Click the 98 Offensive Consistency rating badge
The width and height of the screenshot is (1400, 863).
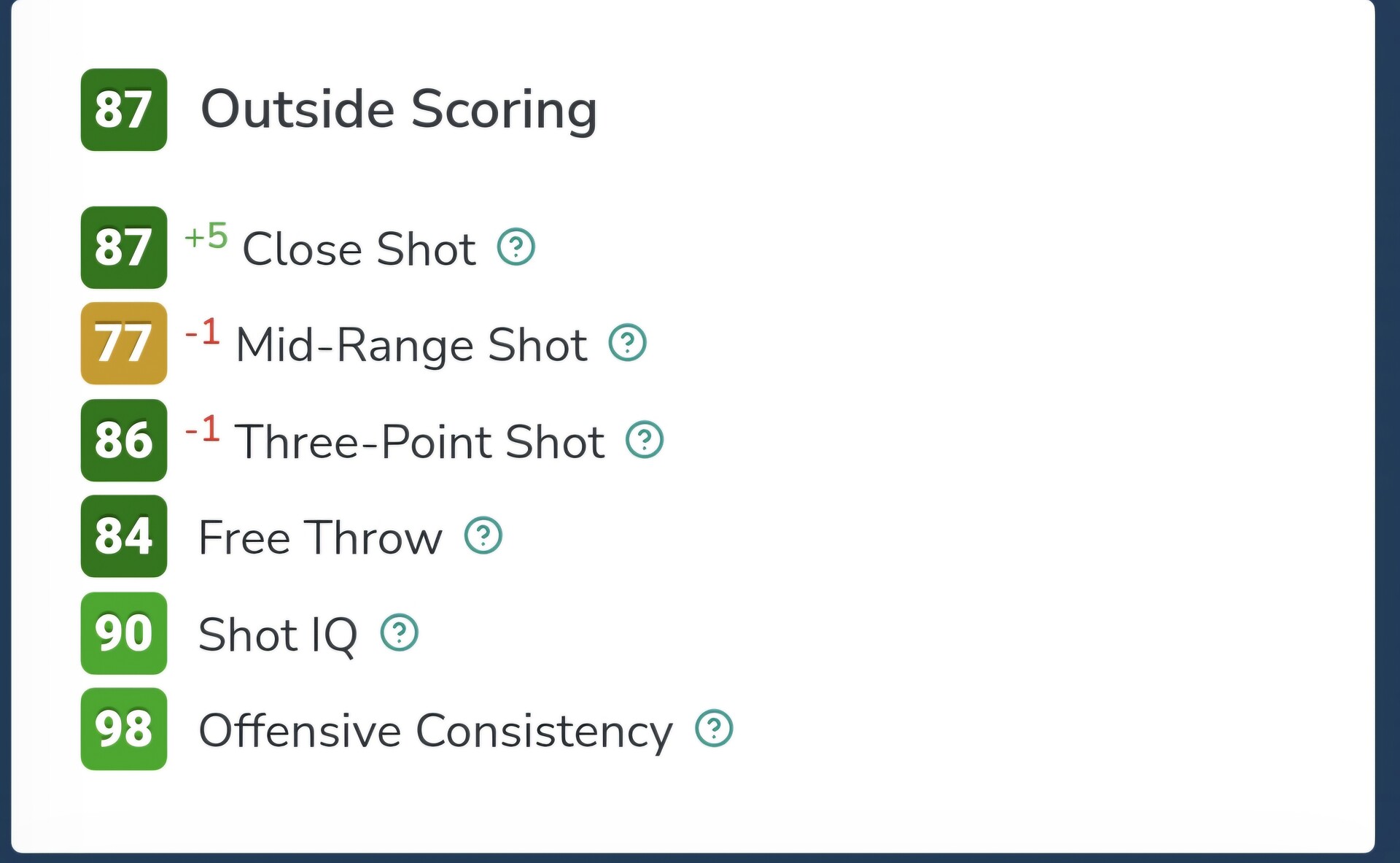[124, 729]
